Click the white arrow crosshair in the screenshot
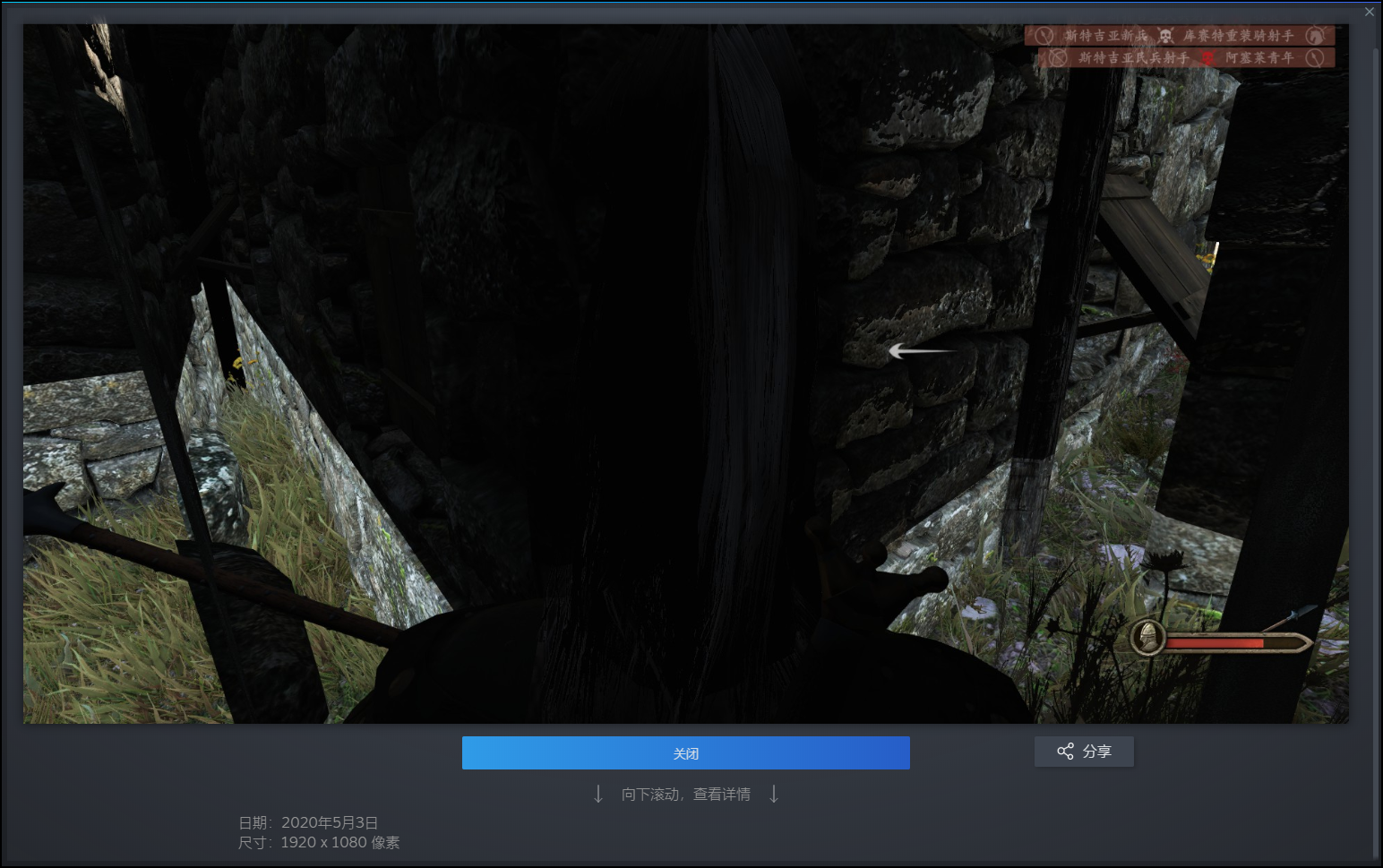This screenshot has height=868, width=1383. point(921,350)
